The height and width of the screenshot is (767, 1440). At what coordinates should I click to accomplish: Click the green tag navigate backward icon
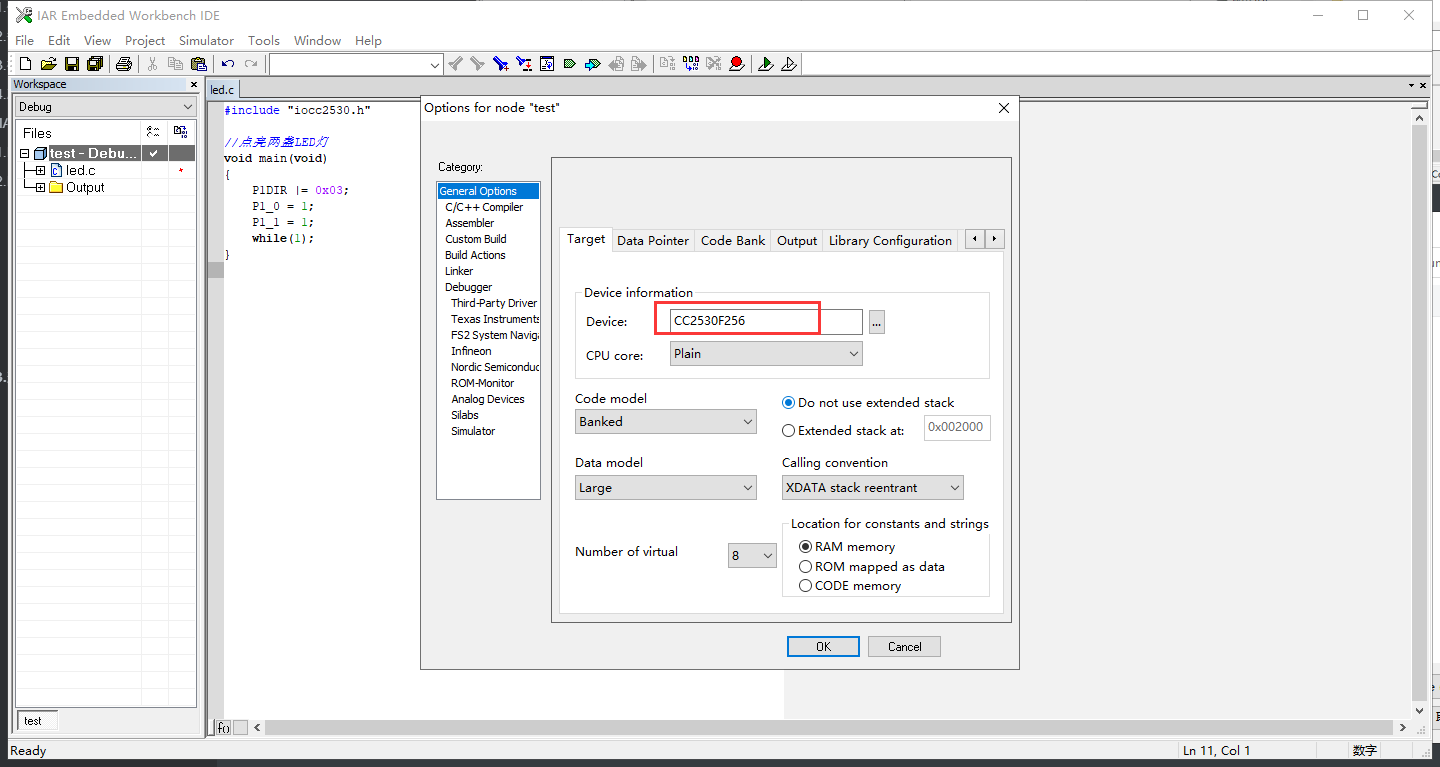[x=569, y=64]
